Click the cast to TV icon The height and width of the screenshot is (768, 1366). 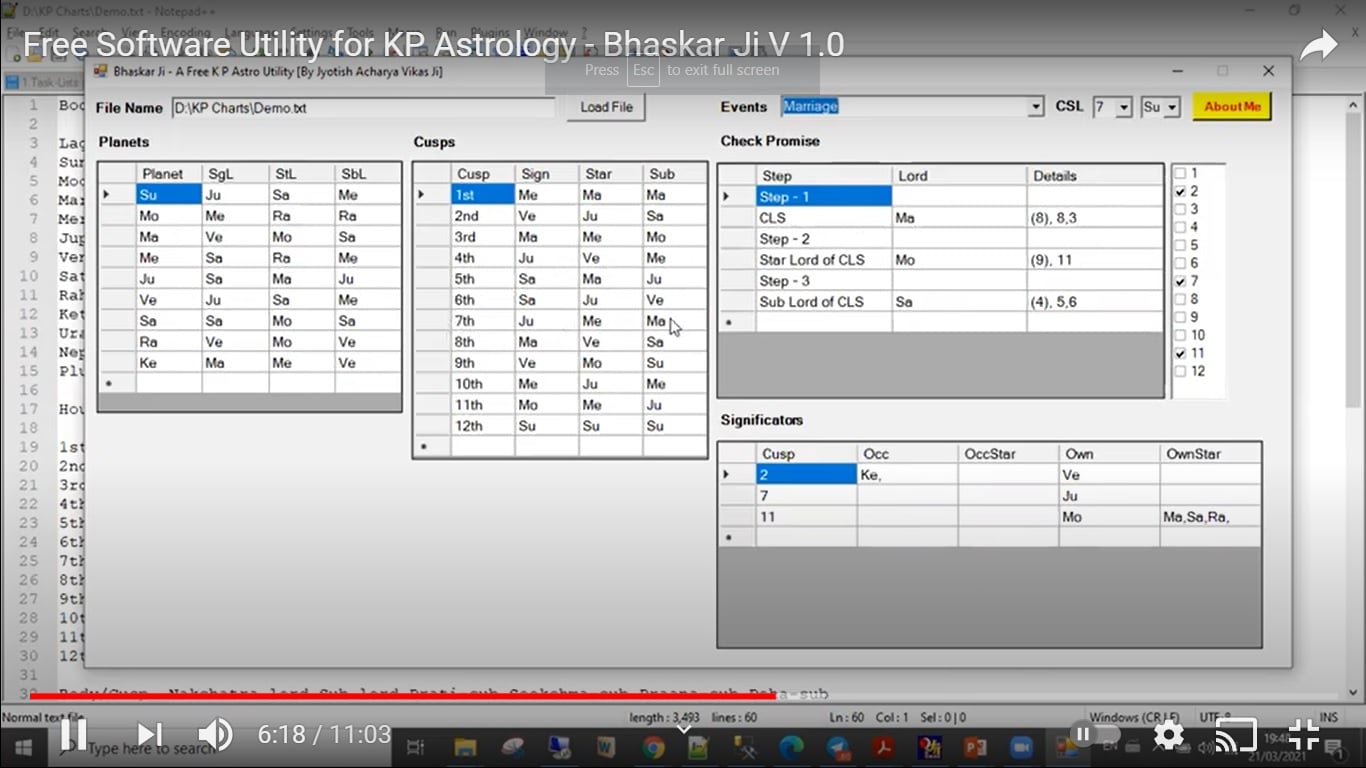point(1235,735)
